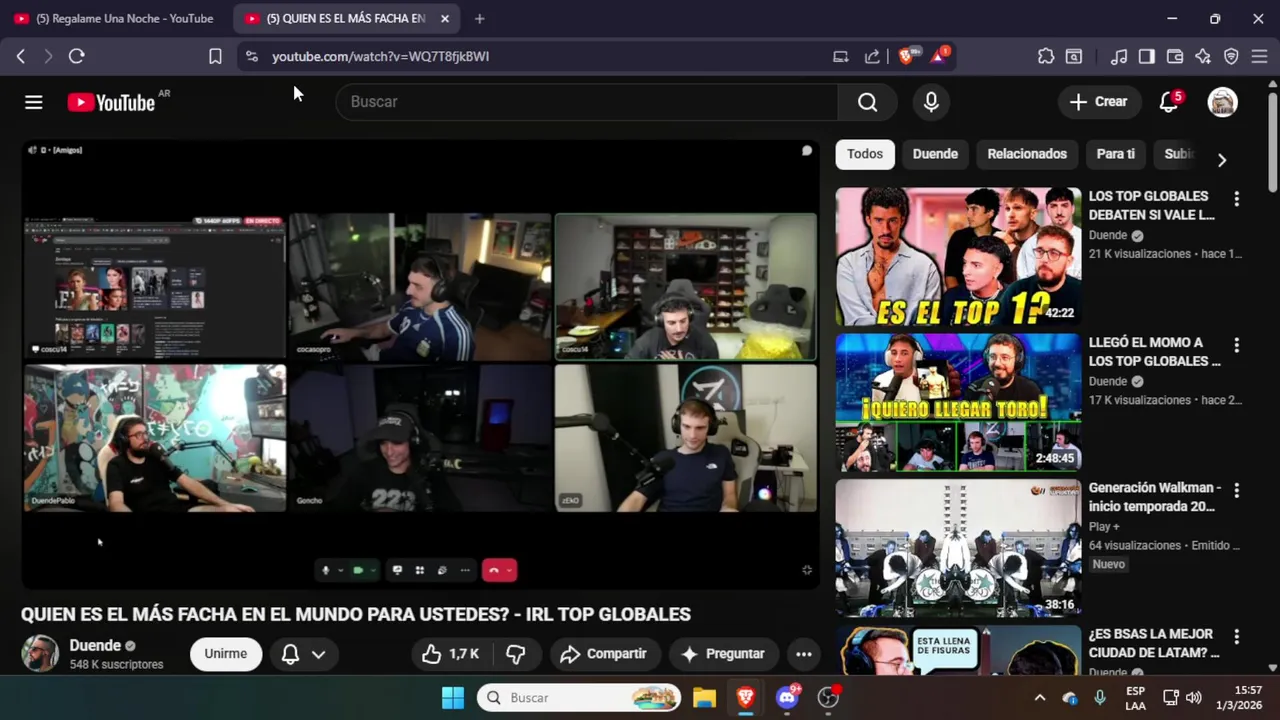Screen dimensions: 1280x720
Task: Click the YouTube search input field
Action: (x=587, y=102)
